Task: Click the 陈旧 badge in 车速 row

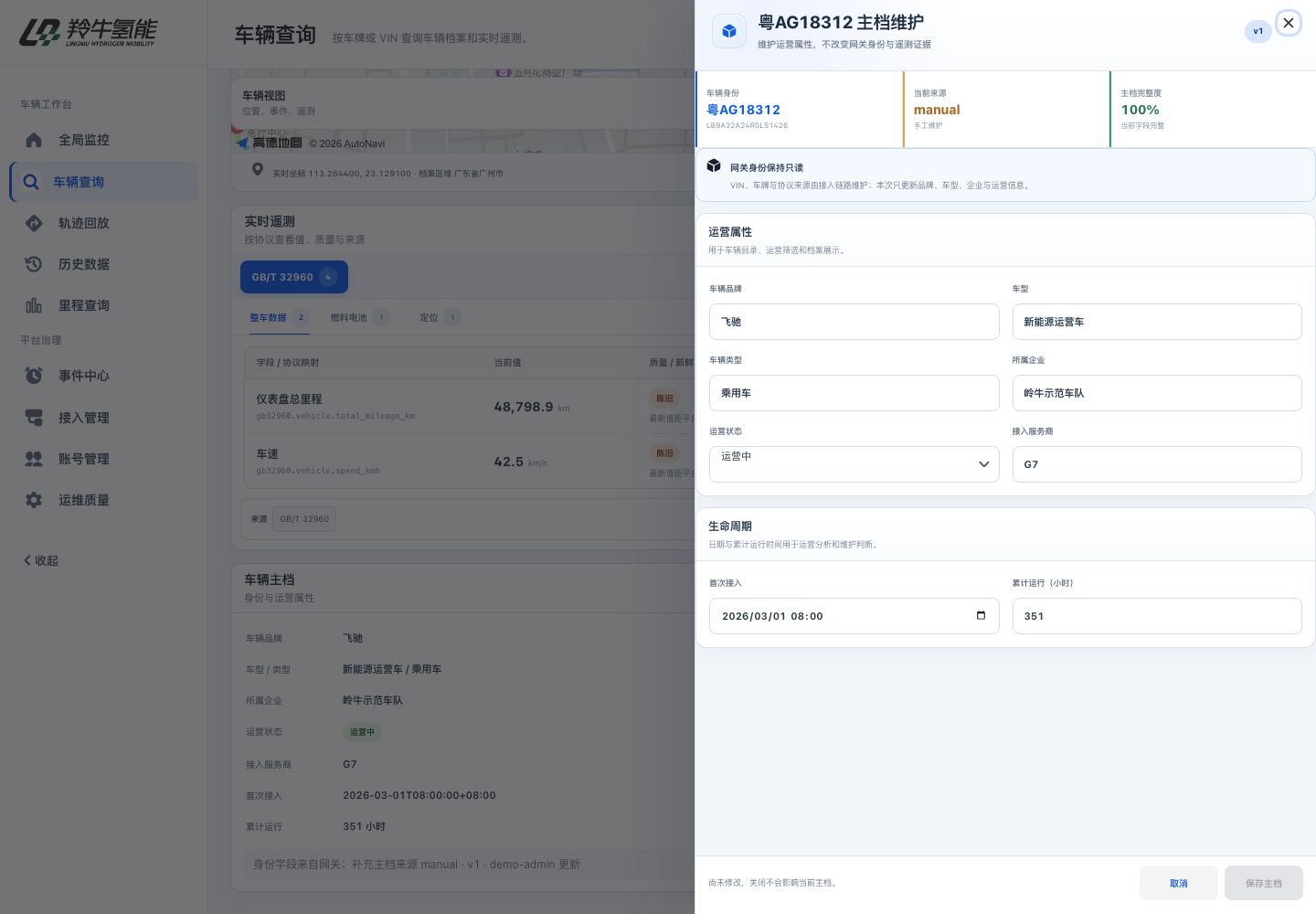Action: point(664,453)
